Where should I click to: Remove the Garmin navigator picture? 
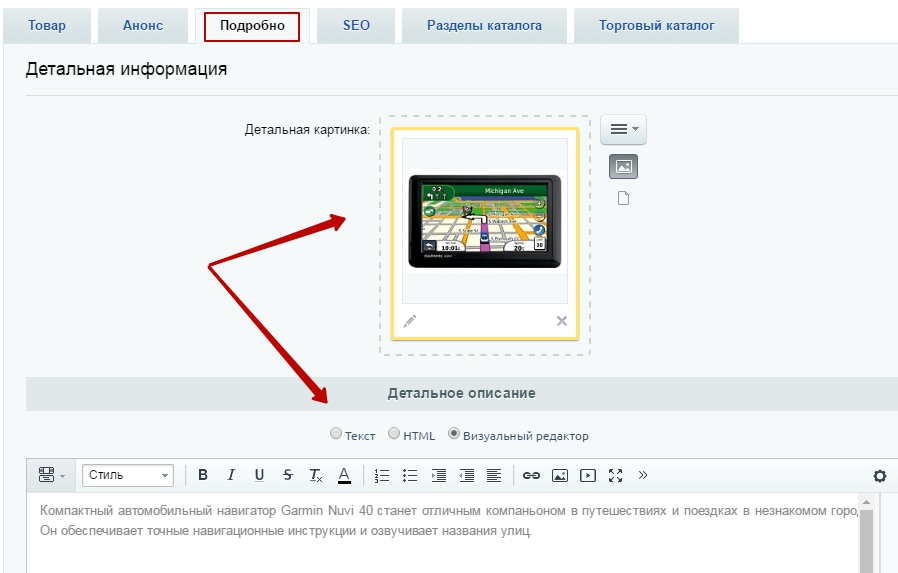point(562,321)
